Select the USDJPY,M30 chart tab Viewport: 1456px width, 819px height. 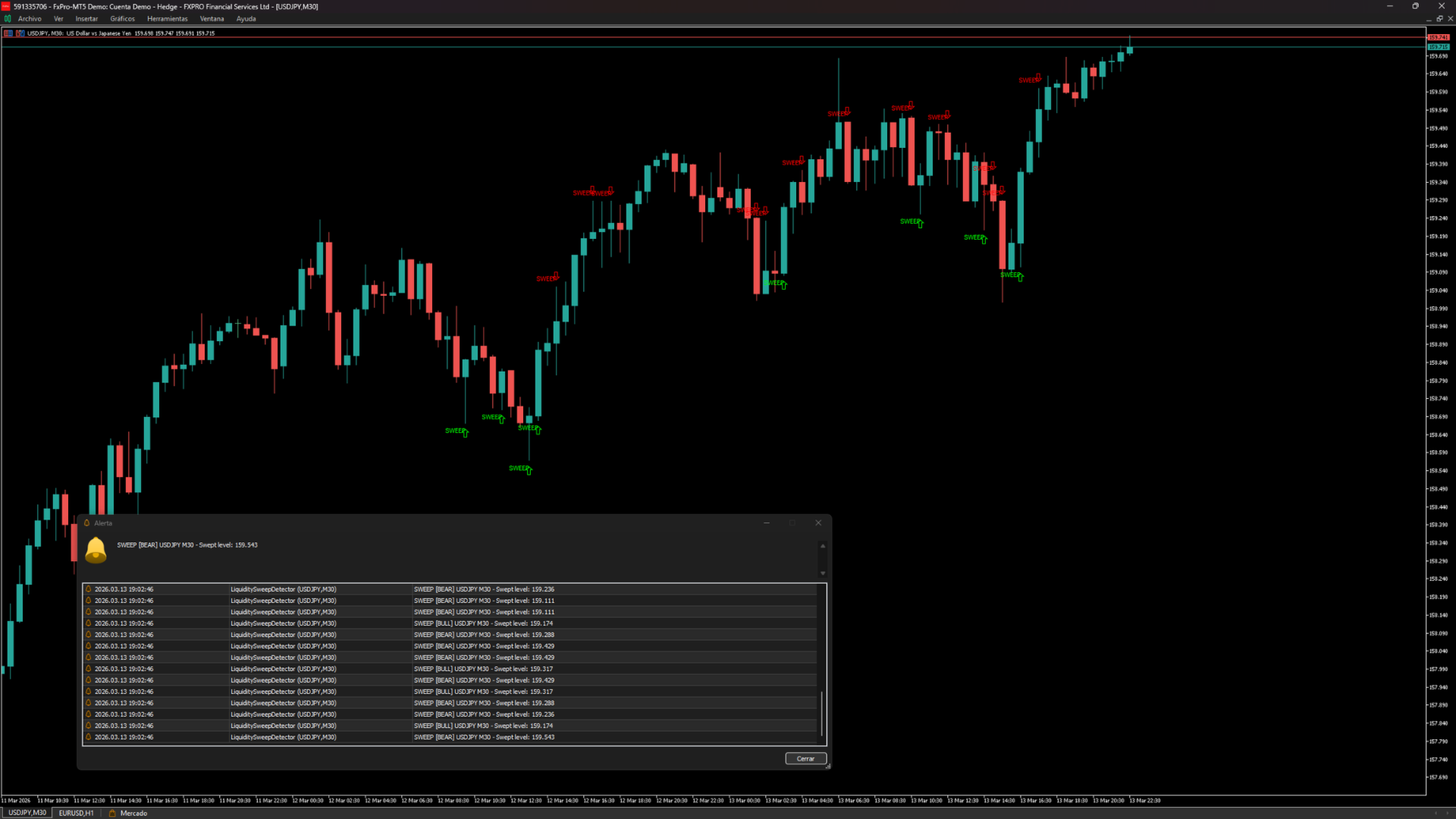click(27, 813)
